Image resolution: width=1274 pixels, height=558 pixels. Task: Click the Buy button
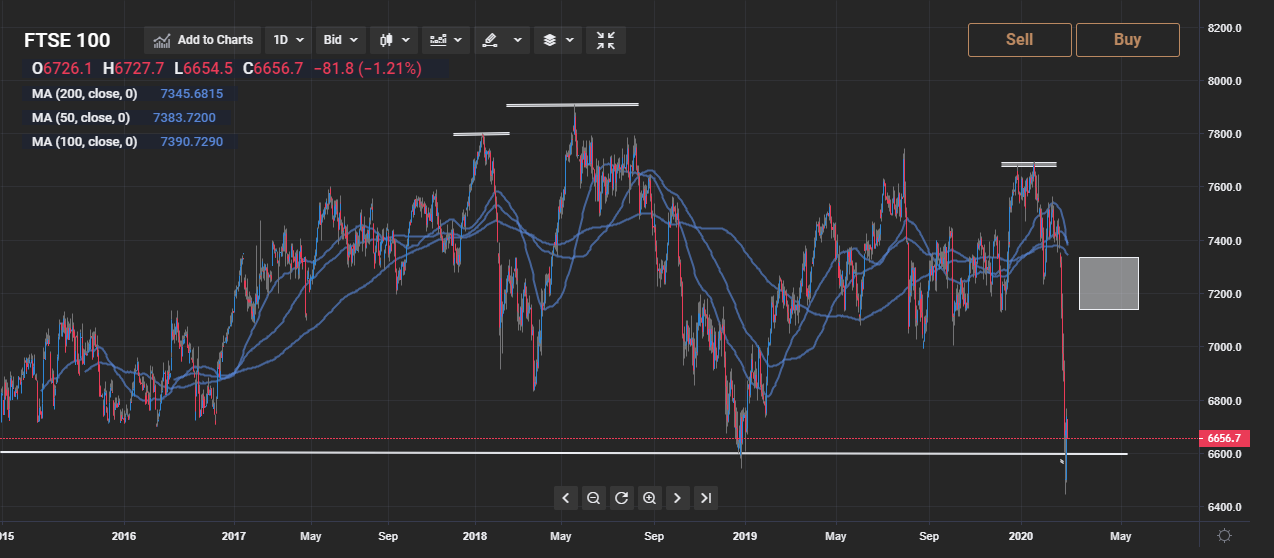1127,40
